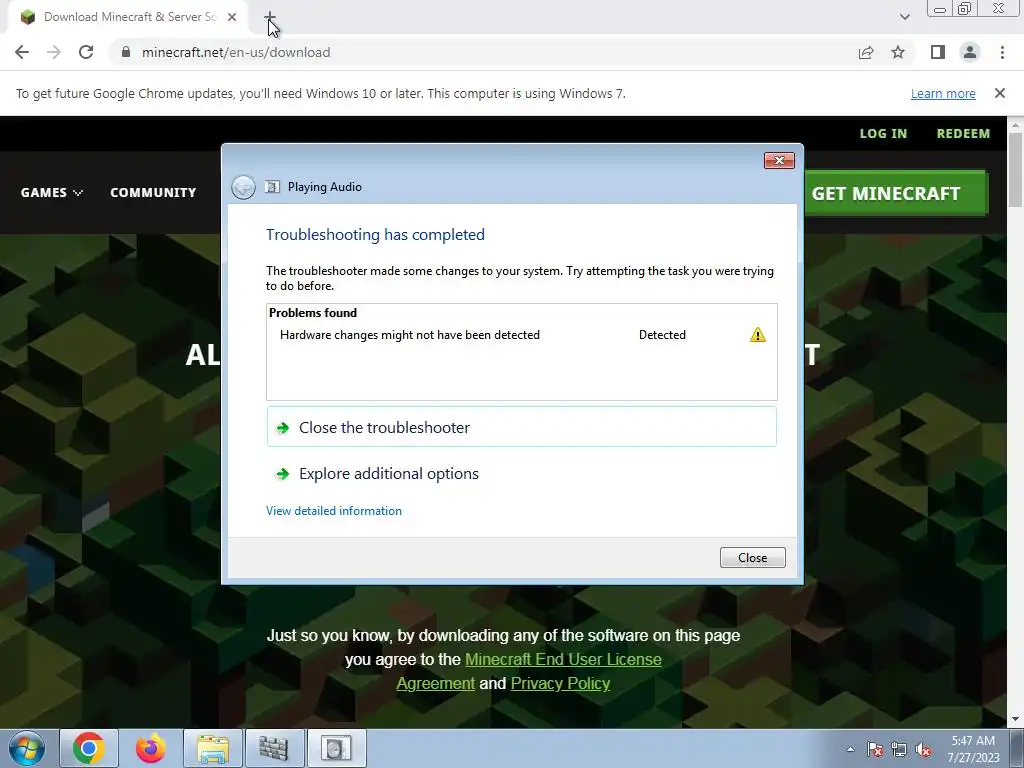This screenshot has width=1024, height=768.
Task: Click the GET MINECRAFT button
Action: pos(895,193)
